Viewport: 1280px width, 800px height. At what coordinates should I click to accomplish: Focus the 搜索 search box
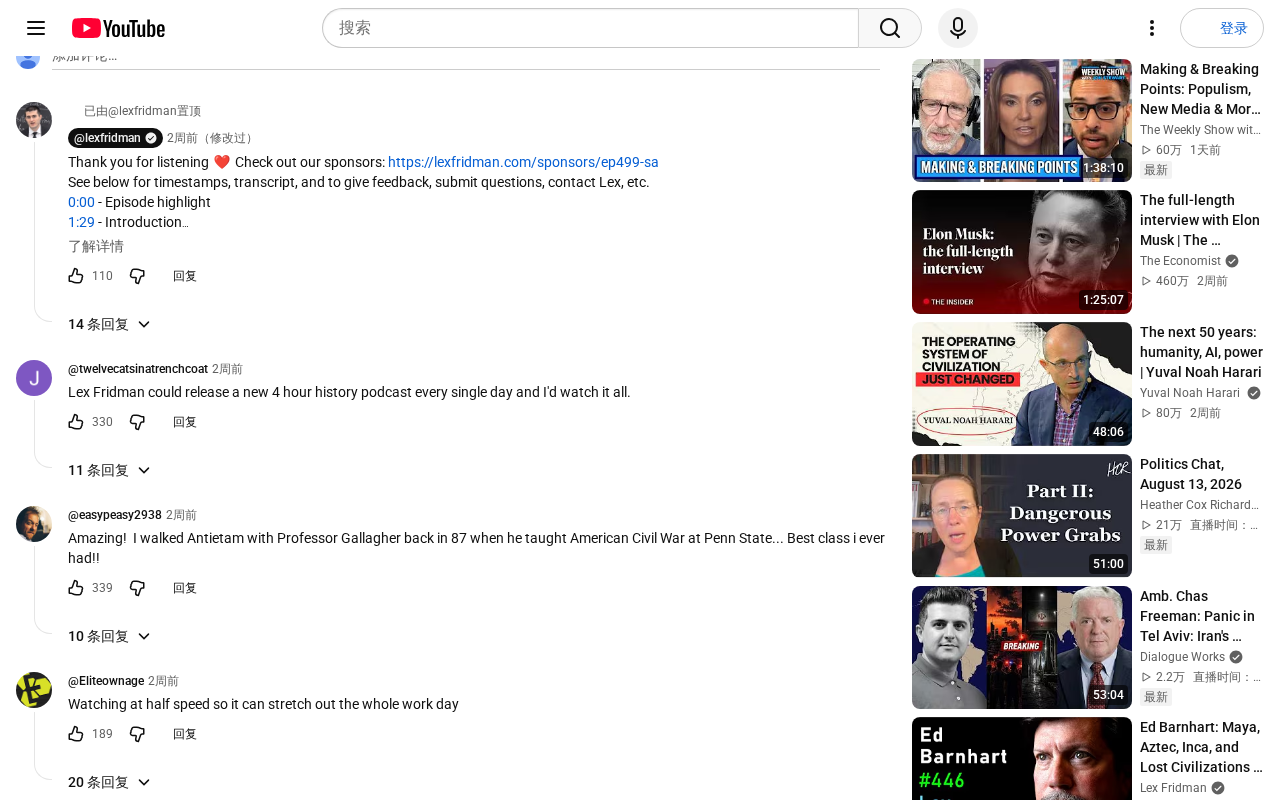coord(590,28)
